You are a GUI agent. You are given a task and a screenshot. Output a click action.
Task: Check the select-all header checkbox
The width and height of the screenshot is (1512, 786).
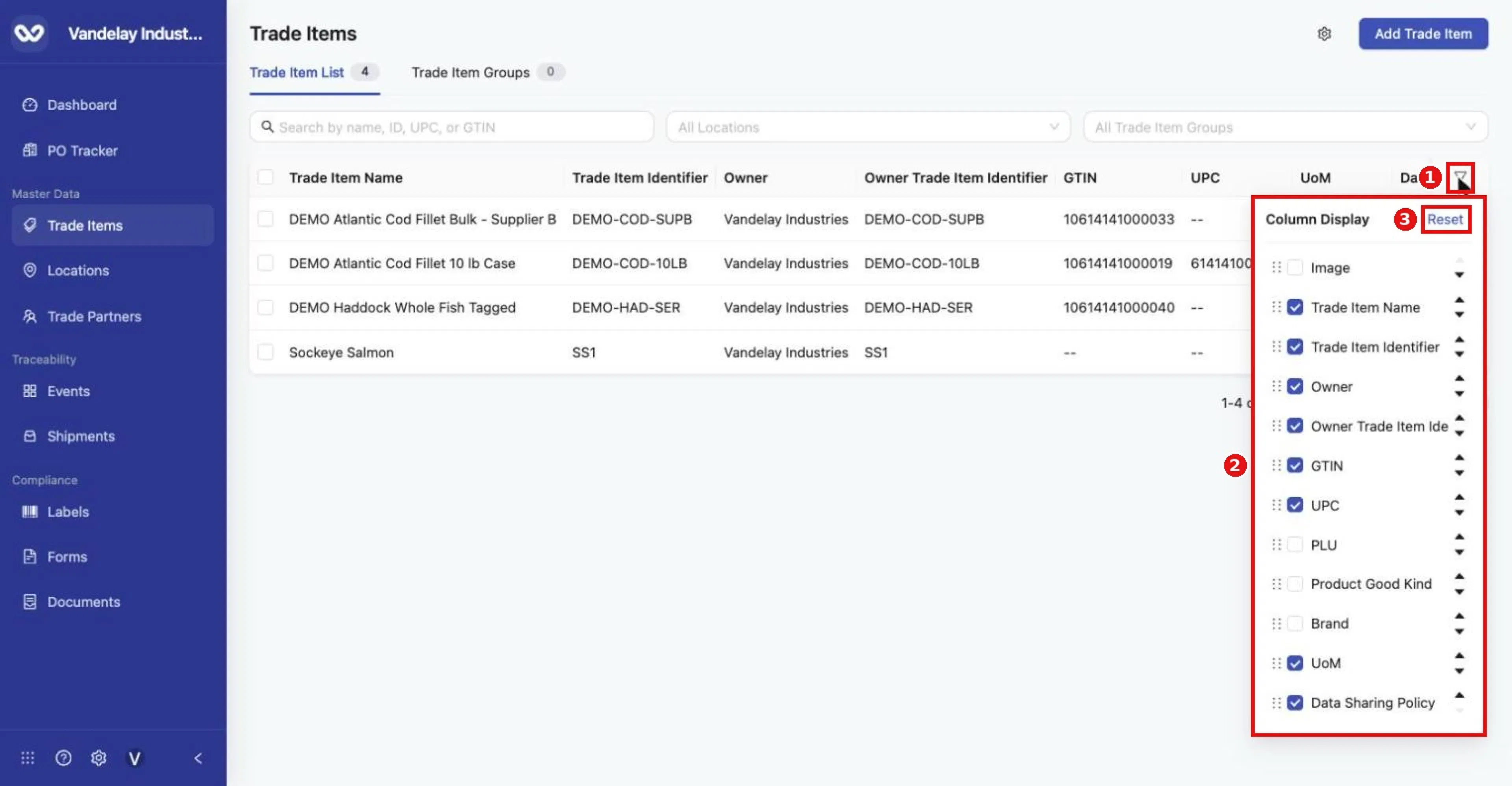[265, 177]
